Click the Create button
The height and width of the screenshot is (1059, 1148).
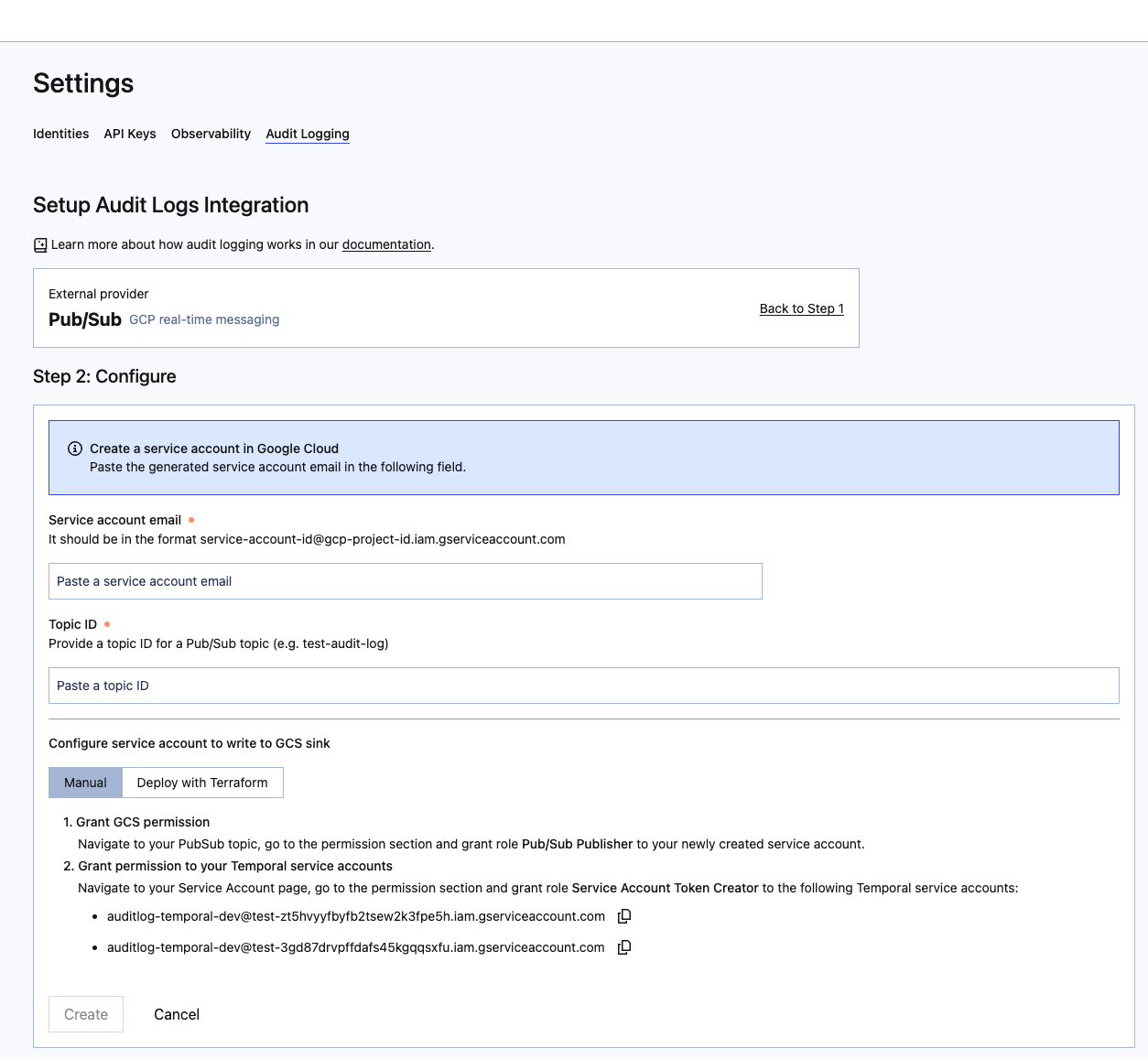85,1014
